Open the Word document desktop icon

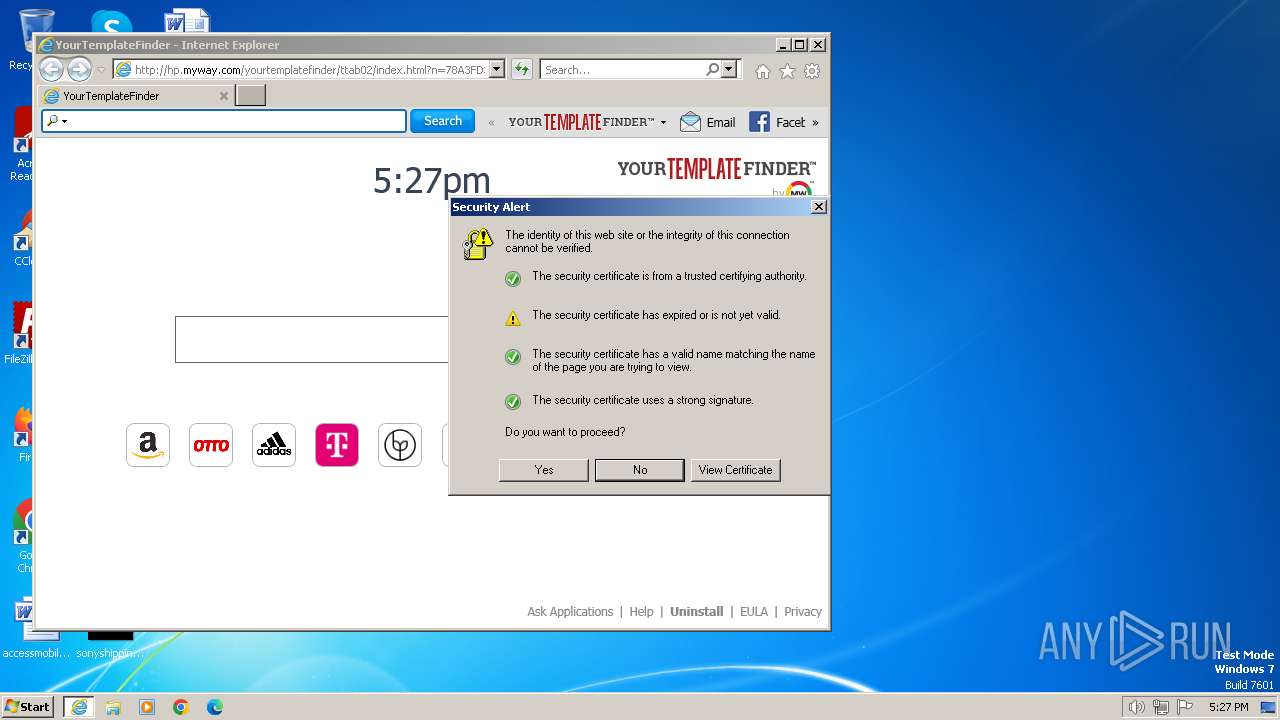tap(186, 22)
